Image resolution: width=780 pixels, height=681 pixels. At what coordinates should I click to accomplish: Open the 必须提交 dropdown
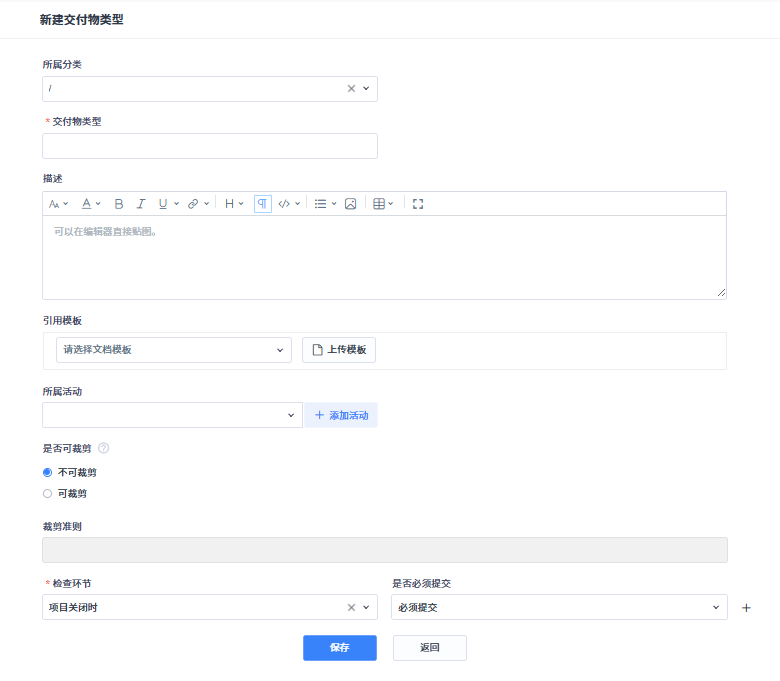coord(558,607)
